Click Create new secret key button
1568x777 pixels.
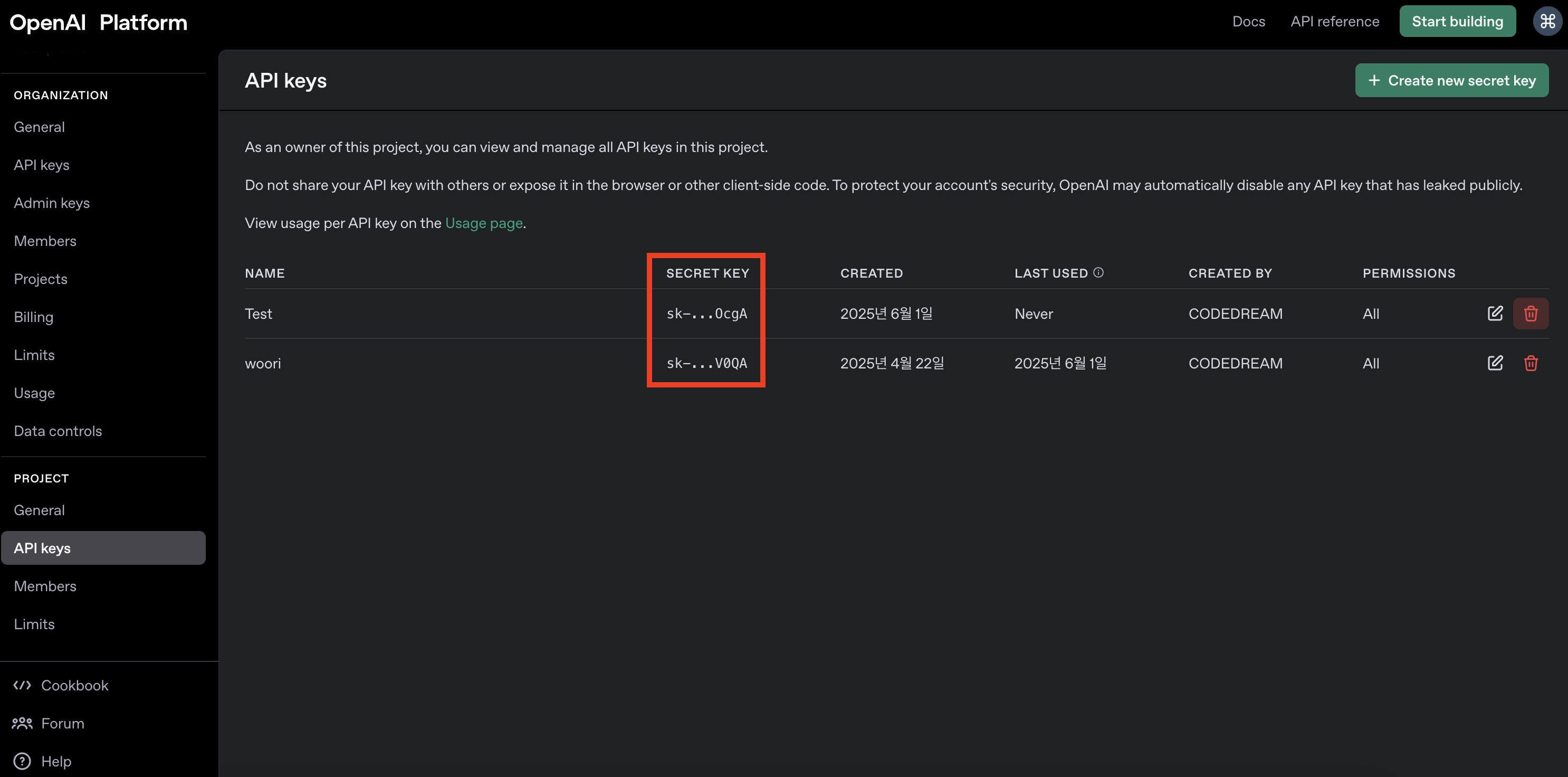pyautogui.click(x=1451, y=80)
